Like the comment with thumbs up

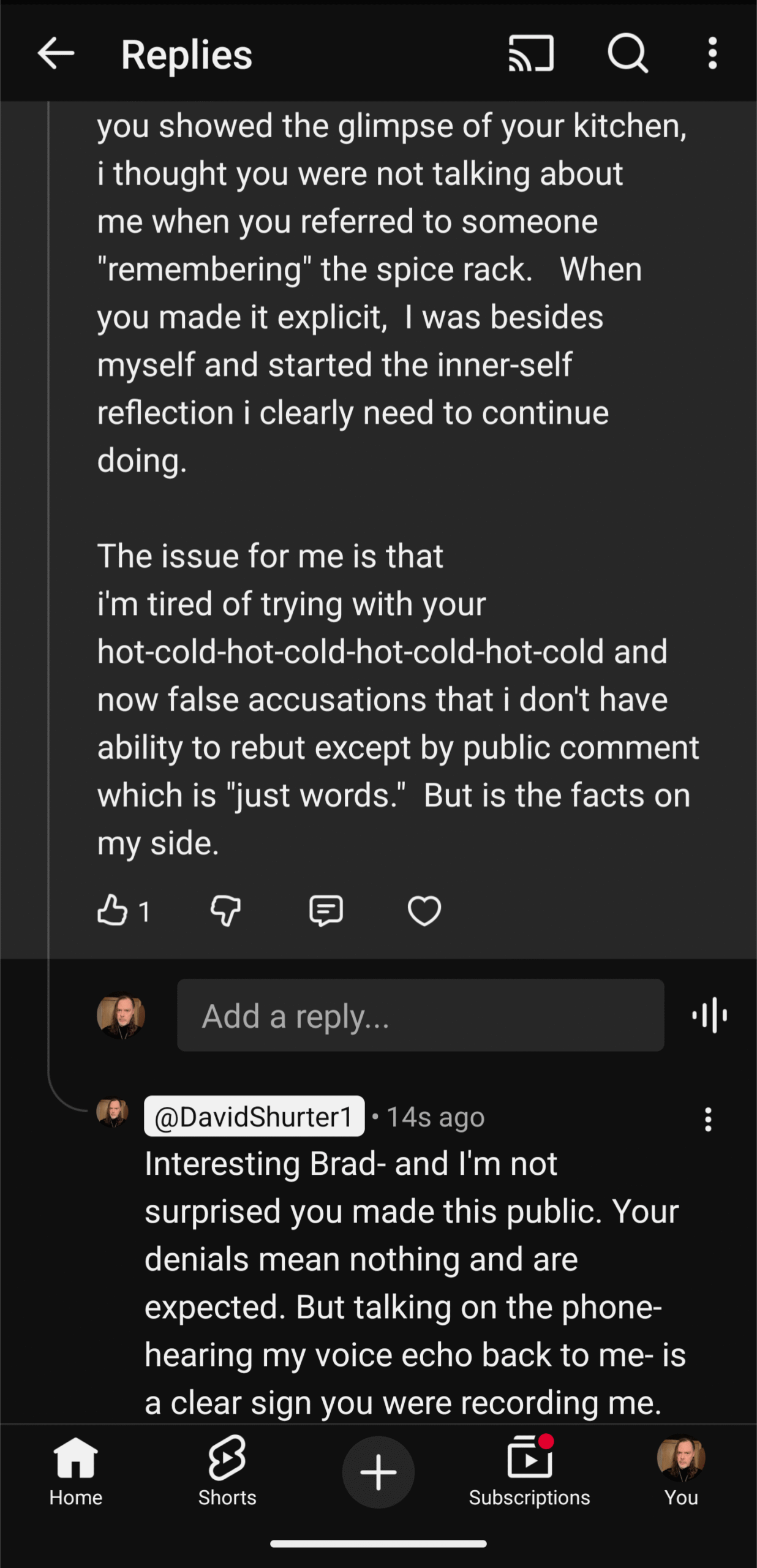pyautogui.click(x=113, y=910)
